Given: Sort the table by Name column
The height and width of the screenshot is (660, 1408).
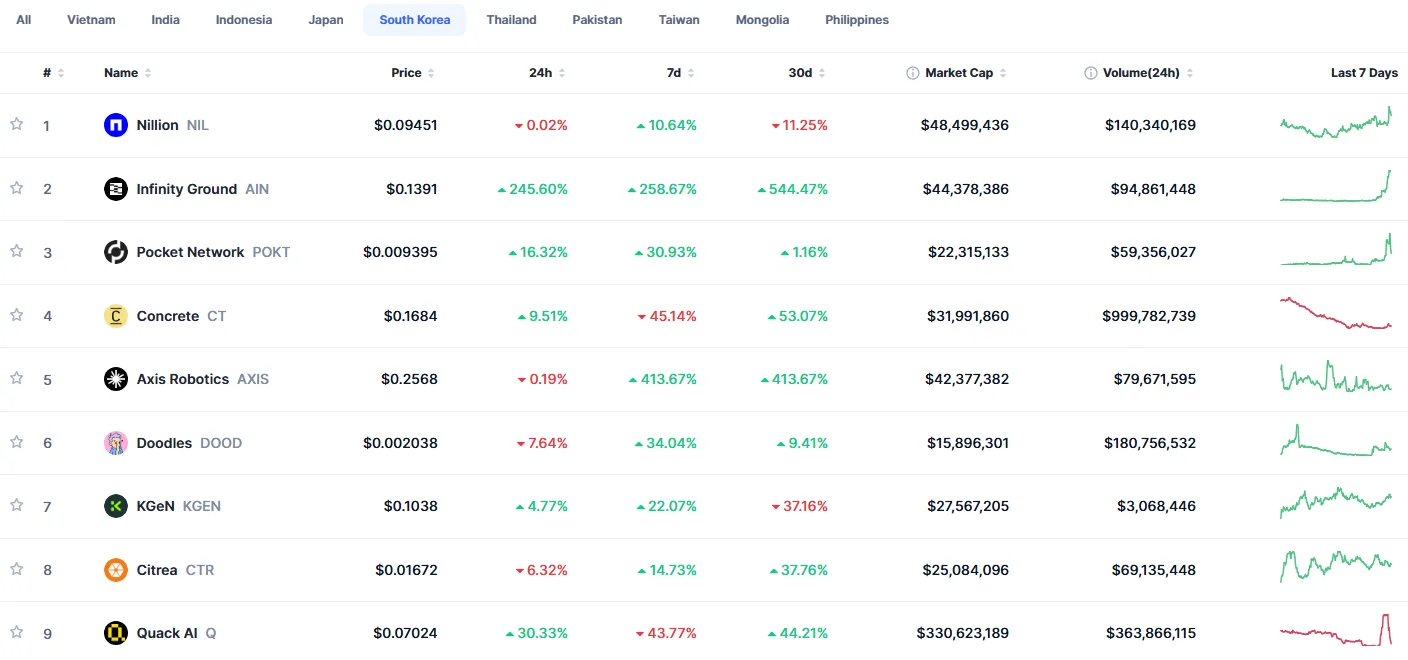Looking at the screenshot, I should point(128,73).
